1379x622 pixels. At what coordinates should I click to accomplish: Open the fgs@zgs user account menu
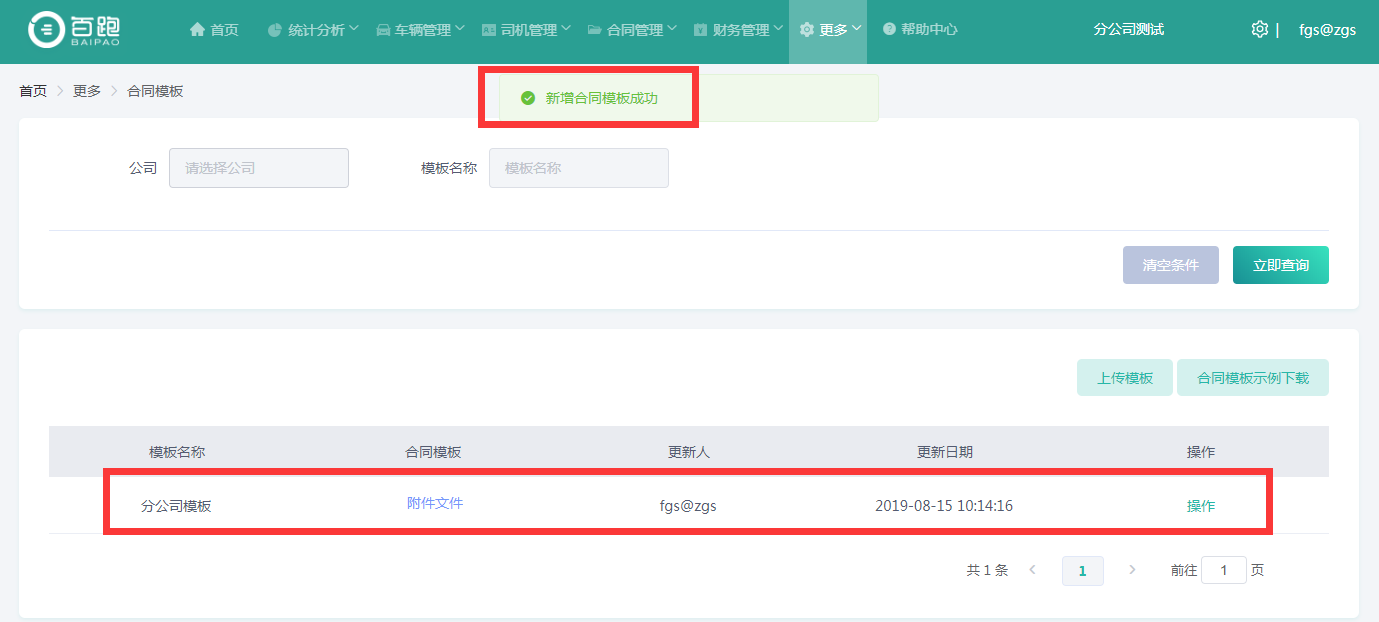click(1327, 30)
